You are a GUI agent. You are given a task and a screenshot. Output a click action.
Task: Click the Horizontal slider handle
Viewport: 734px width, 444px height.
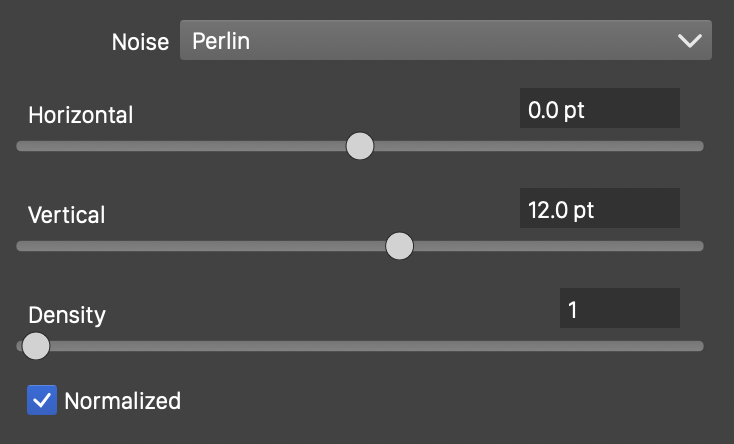[359, 146]
